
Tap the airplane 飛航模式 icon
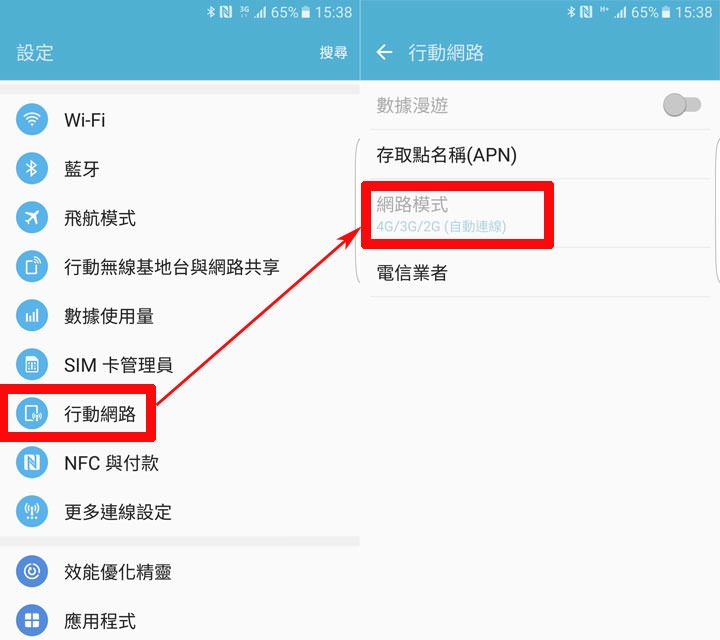32,217
